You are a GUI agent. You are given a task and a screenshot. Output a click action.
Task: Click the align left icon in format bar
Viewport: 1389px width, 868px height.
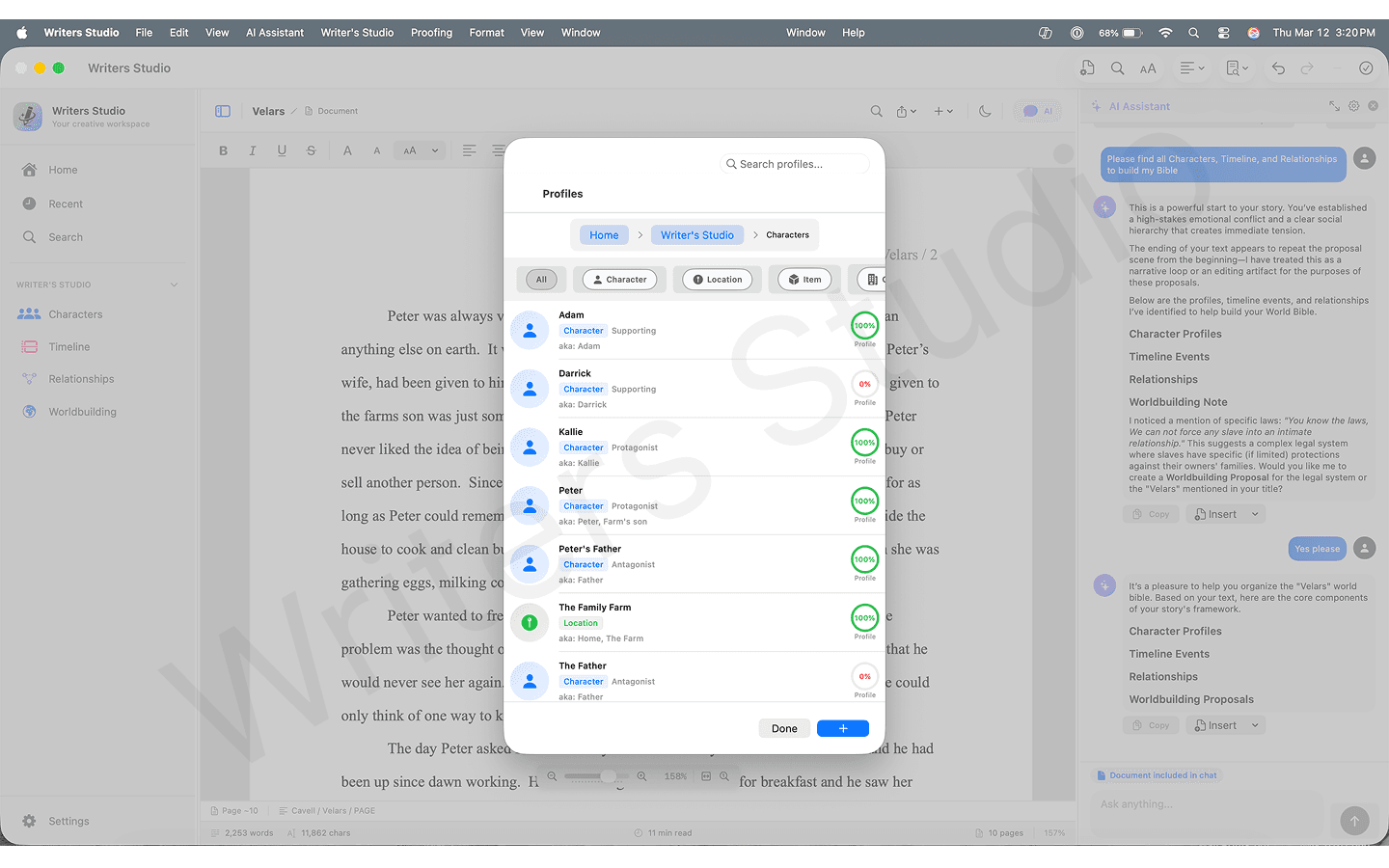(469, 150)
